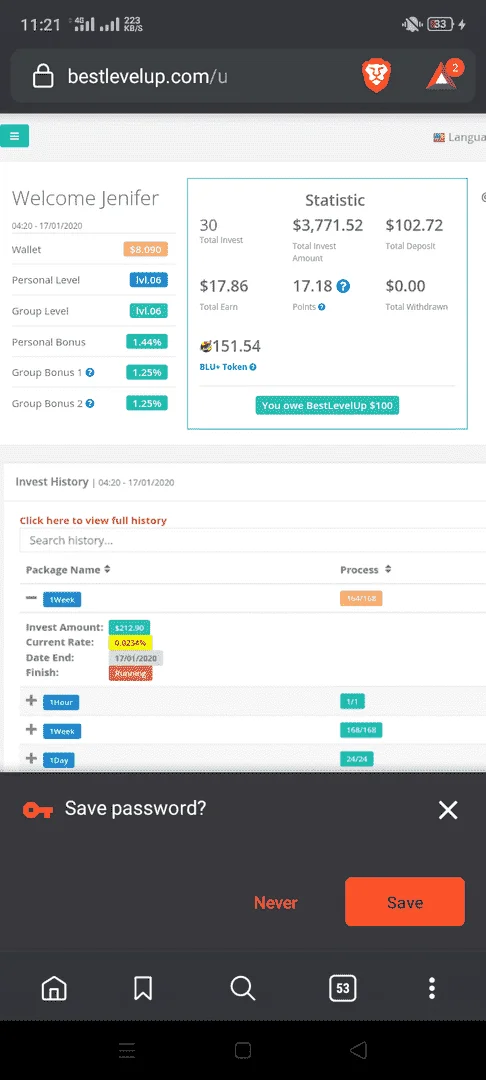Image resolution: width=486 pixels, height=1080 pixels.
Task: Open the teal hamburger menu
Action: pyautogui.click(x=14, y=136)
